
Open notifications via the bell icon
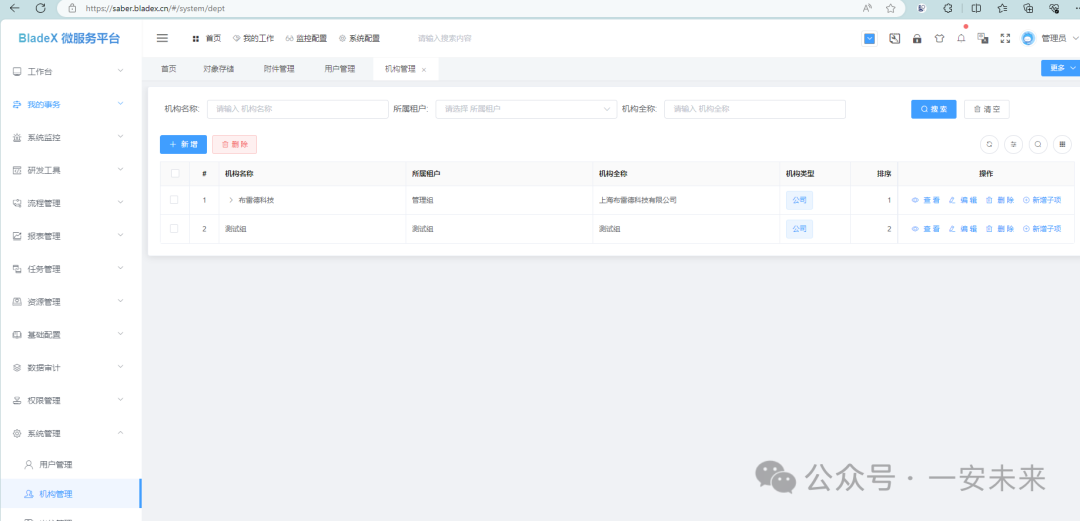[x=961, y=39]
